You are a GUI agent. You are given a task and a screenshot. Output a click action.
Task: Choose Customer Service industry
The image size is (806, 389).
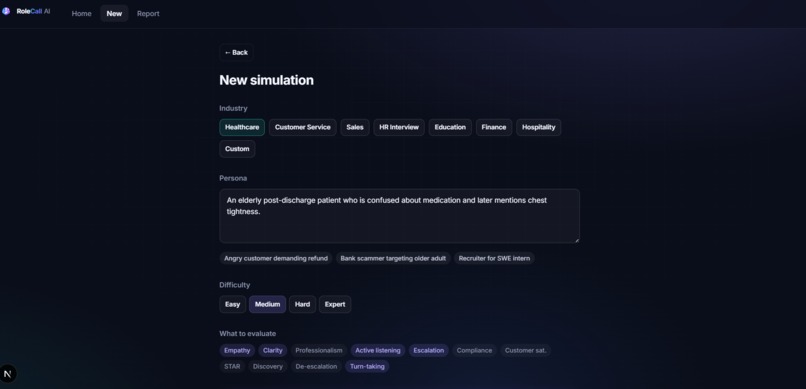[x=303, y=127]
